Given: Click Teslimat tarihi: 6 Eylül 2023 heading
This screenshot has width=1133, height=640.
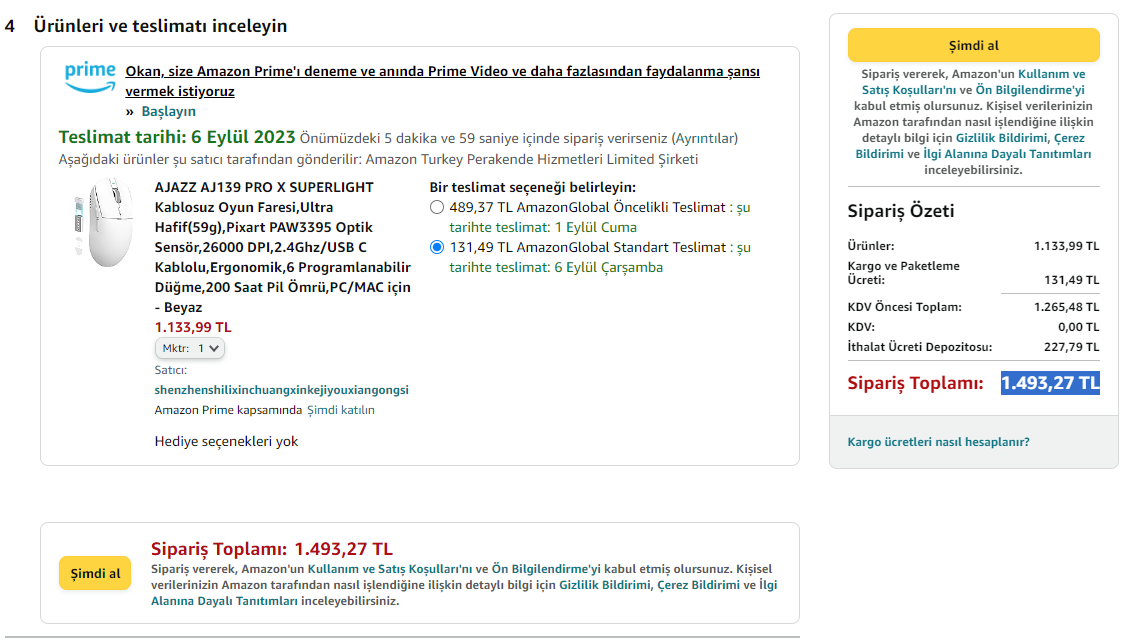Looking at the screenshot, I should (x=177, y=137).
